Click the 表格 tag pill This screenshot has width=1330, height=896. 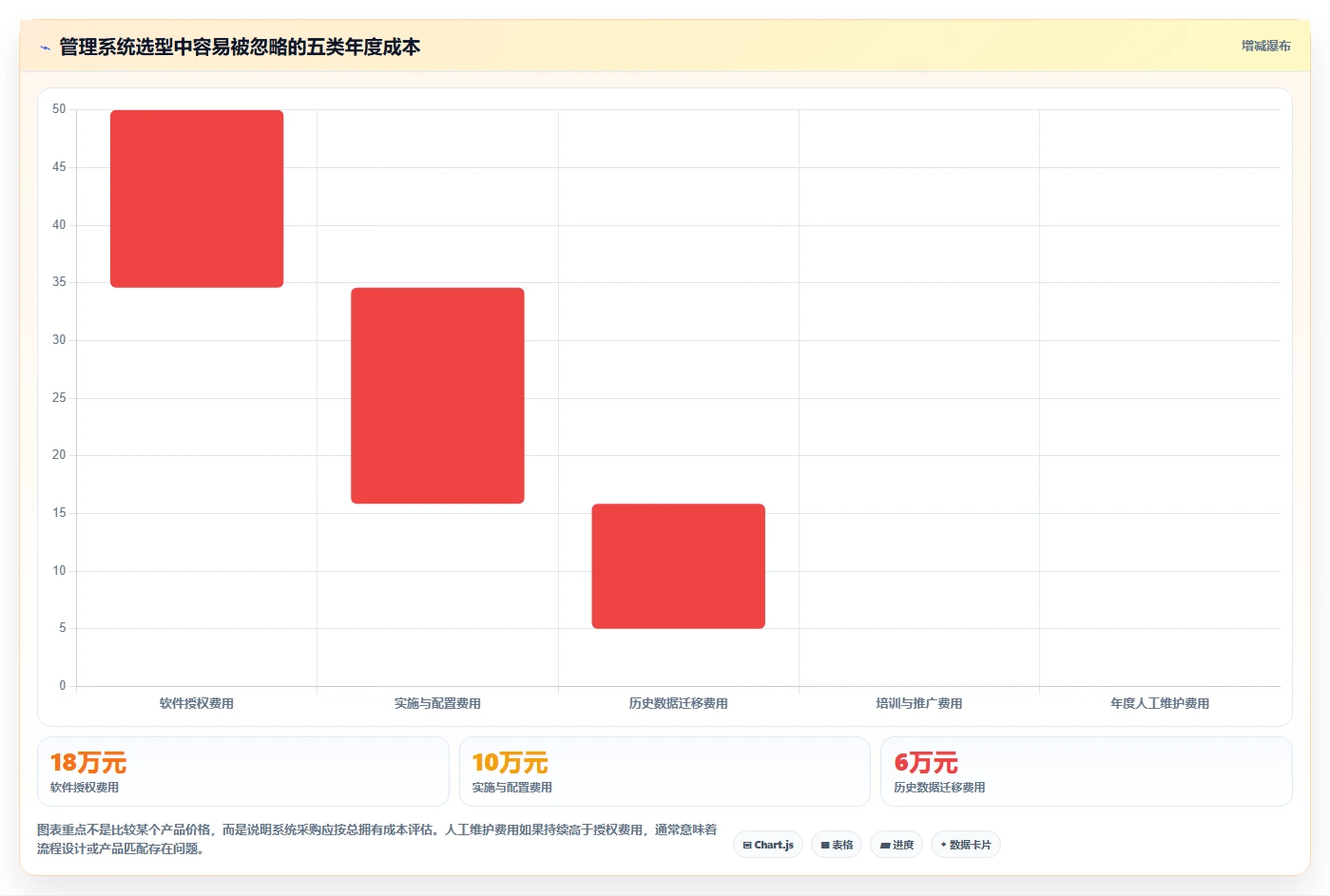[x=837, y=845]
